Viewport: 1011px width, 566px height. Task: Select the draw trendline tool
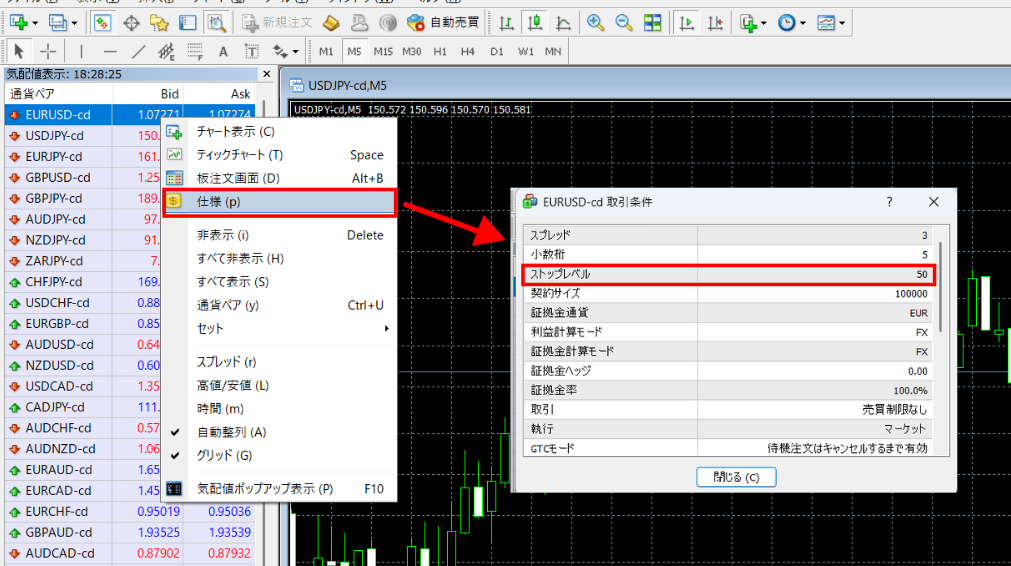139,51
